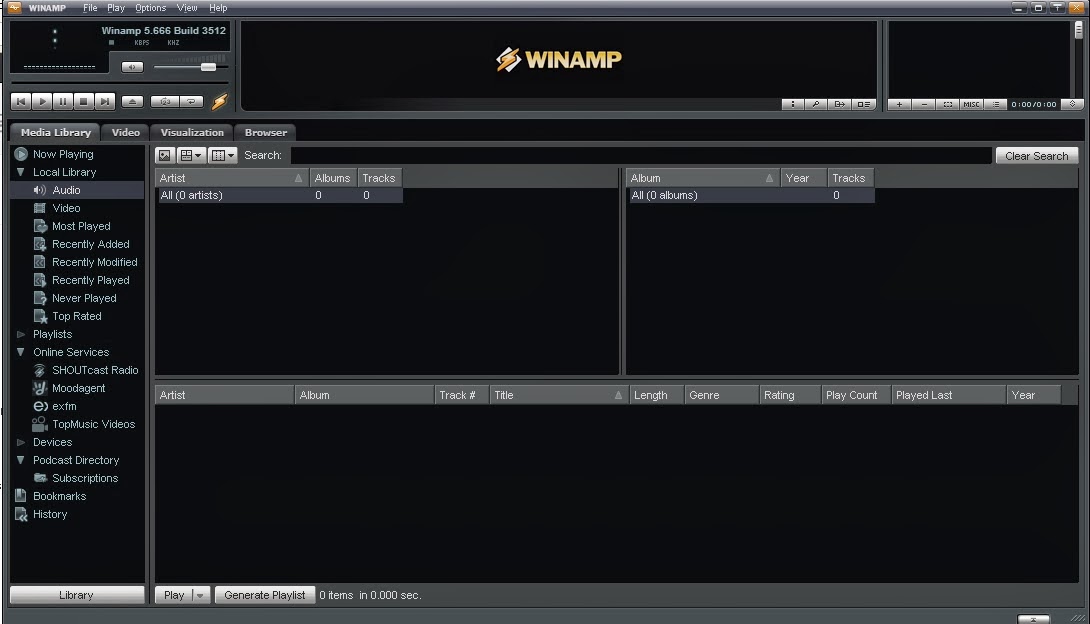The width and height of the screenshot is (1090, 624).
Task: Expand the Devices section
Action: tap(19, 442)
